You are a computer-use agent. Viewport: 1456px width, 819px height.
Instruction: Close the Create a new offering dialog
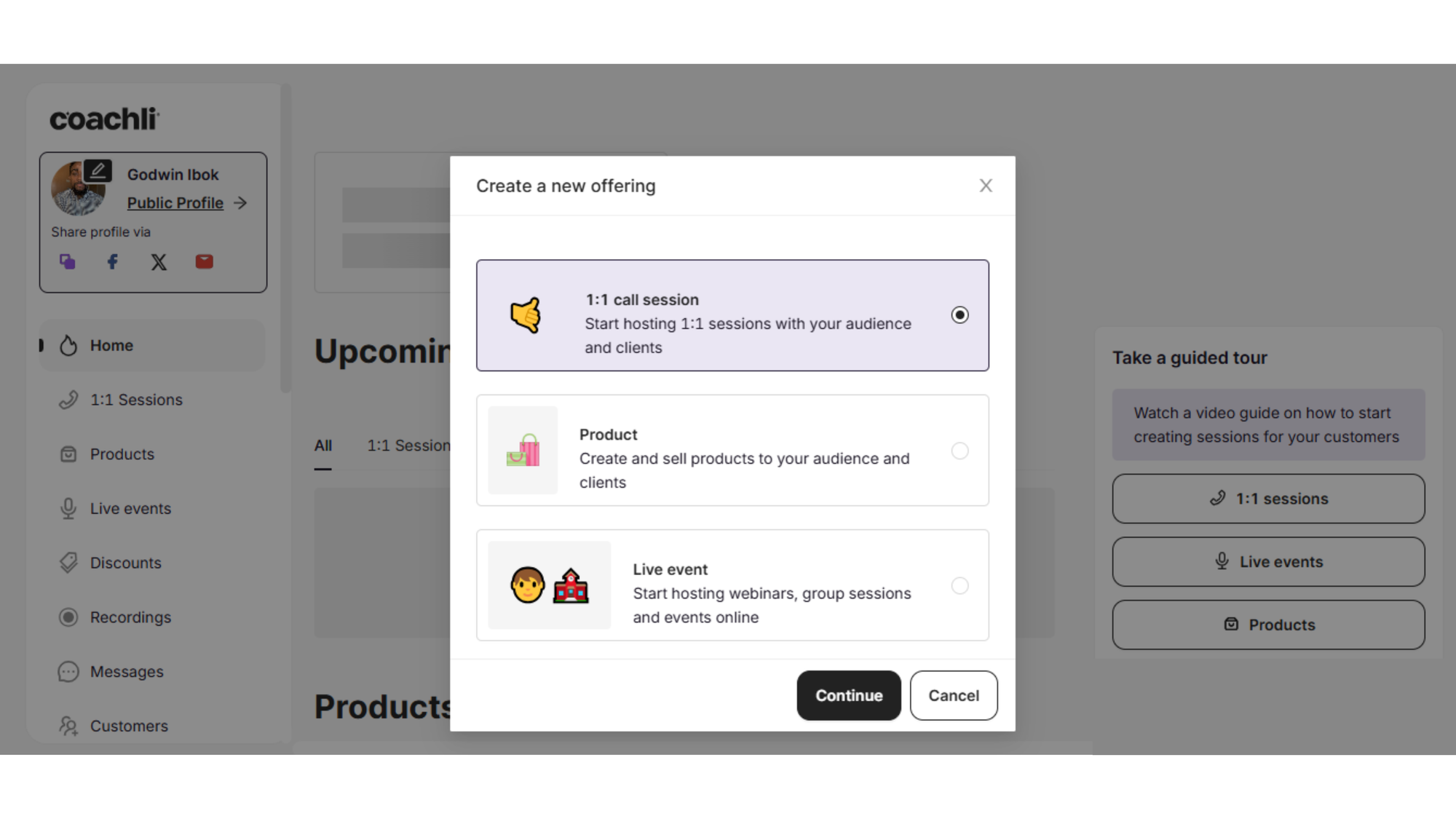click(x=986, y=186)
